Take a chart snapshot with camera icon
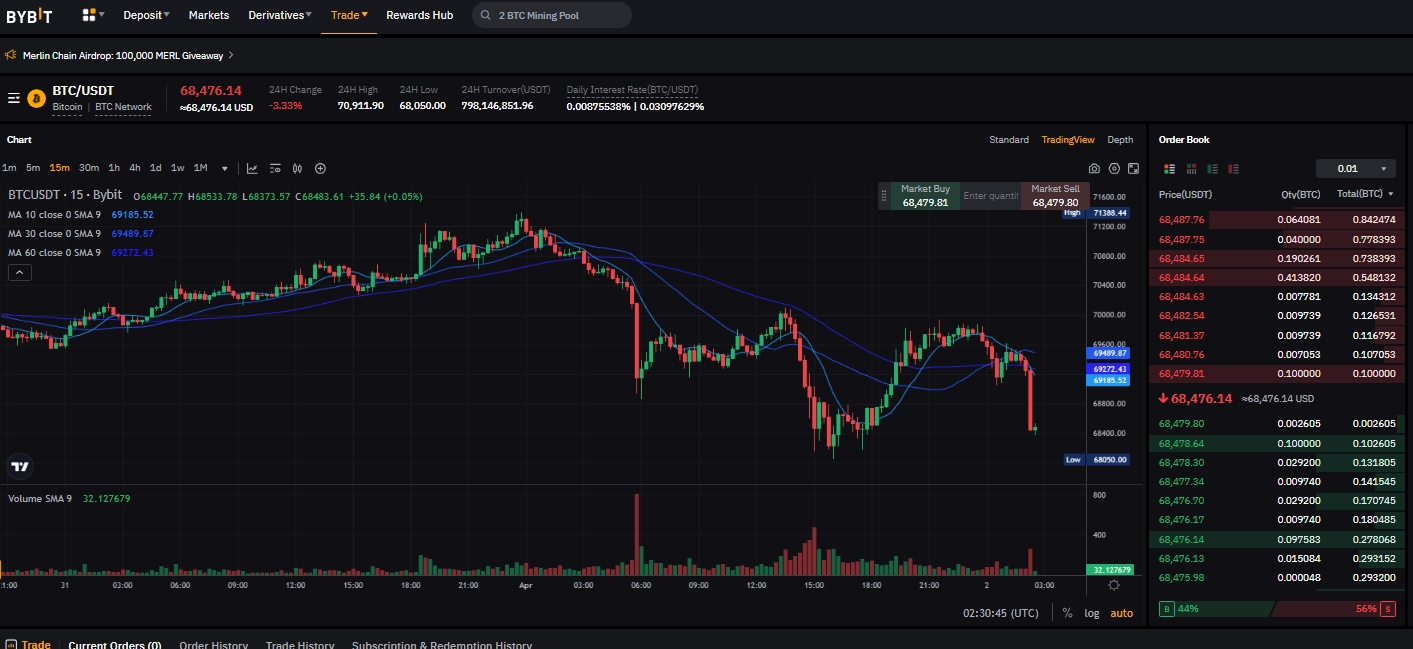Screen dimensions: 1413x649 coord(1095,168)
